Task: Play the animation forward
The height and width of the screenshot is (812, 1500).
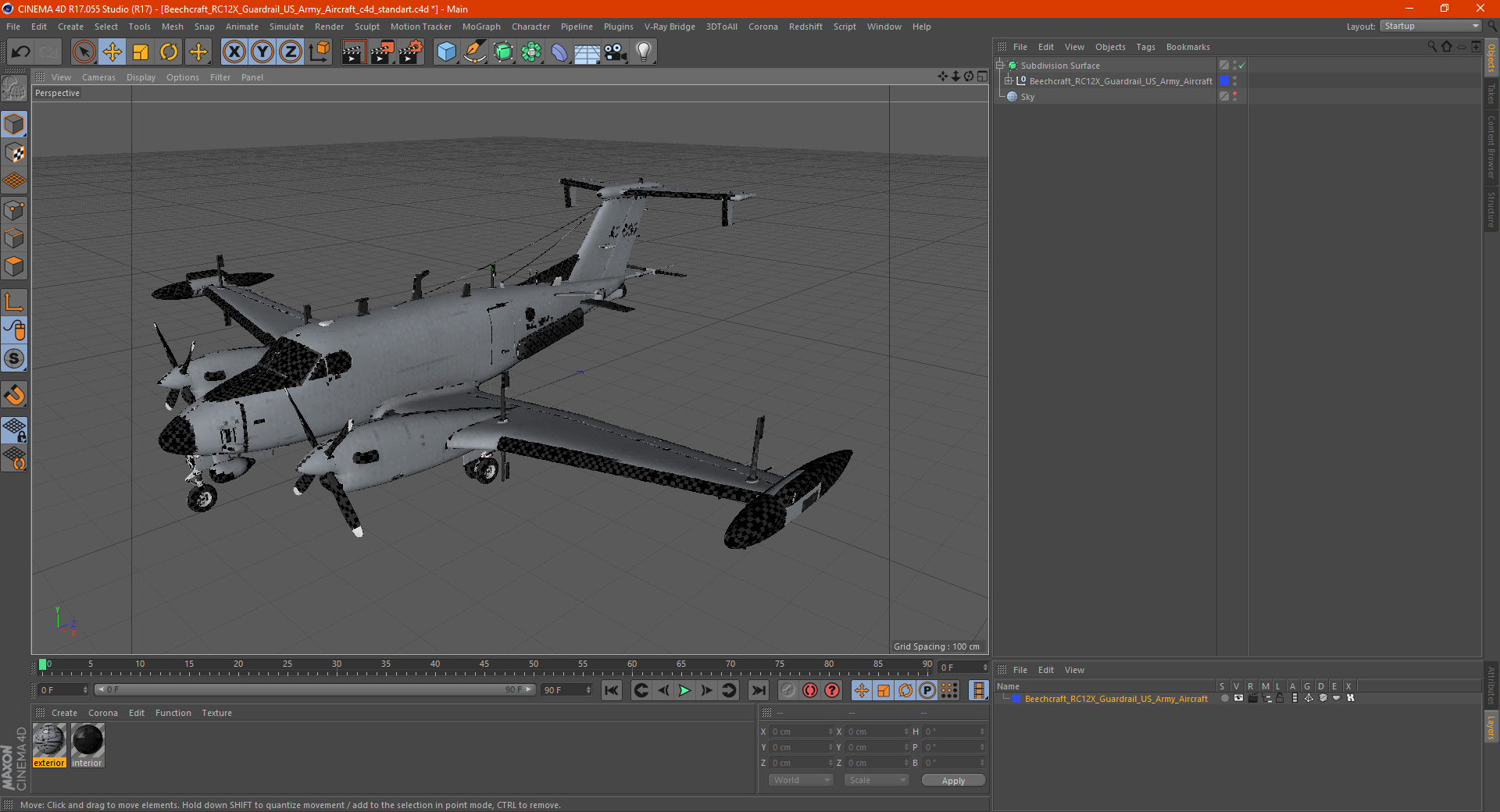Action: click(x=684, y=690)
